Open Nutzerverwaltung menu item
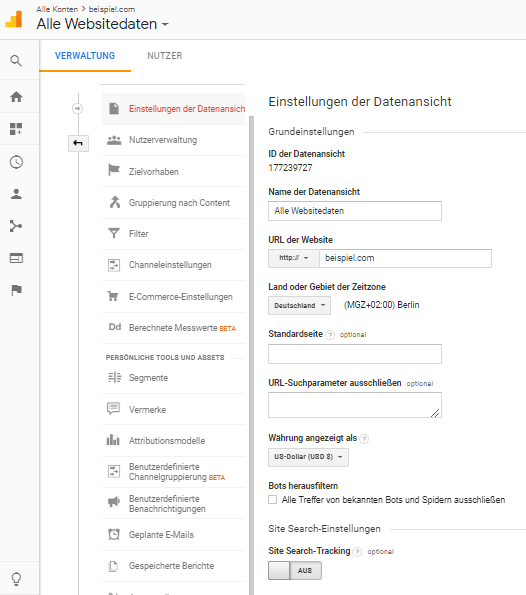Screen dimensions: 526x595 [x=173, y=140]
